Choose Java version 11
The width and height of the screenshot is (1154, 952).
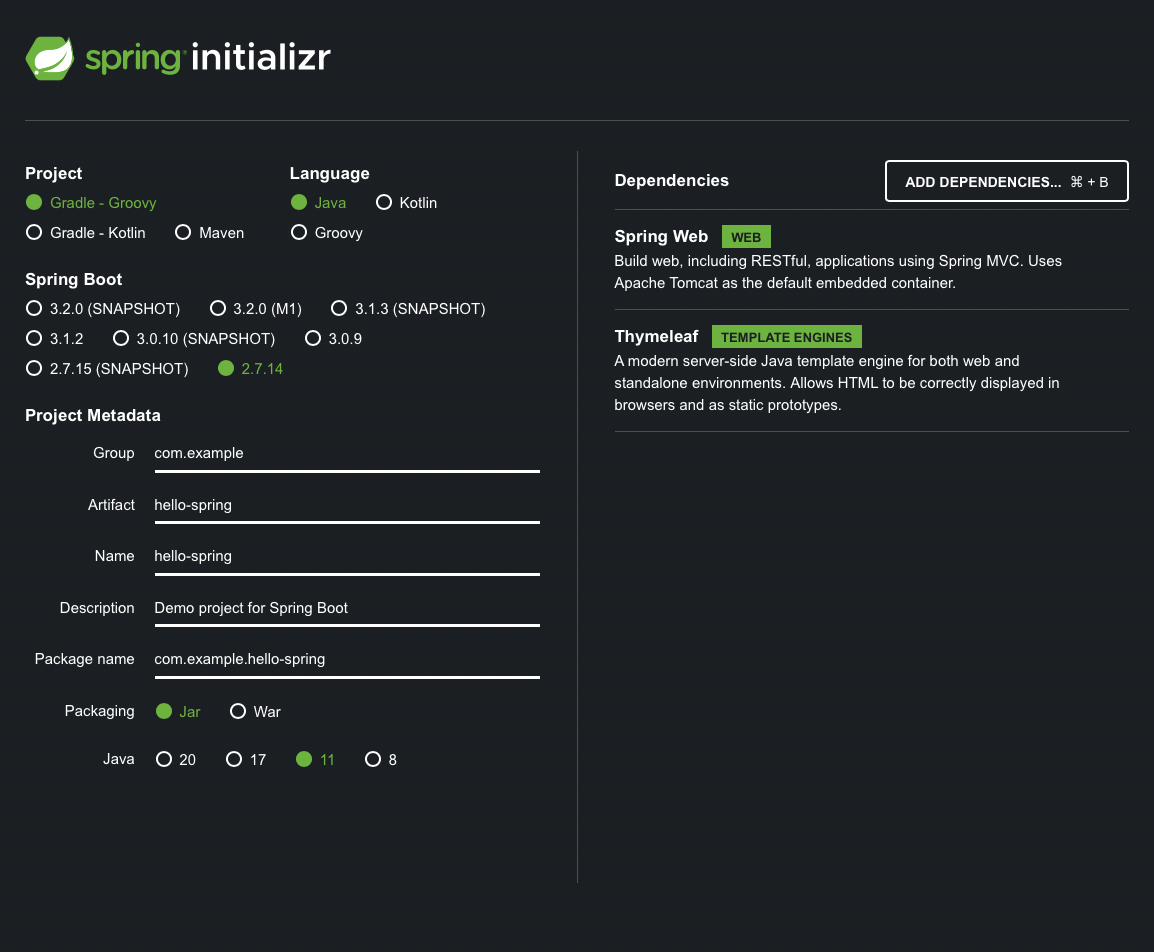coord(315,759)
